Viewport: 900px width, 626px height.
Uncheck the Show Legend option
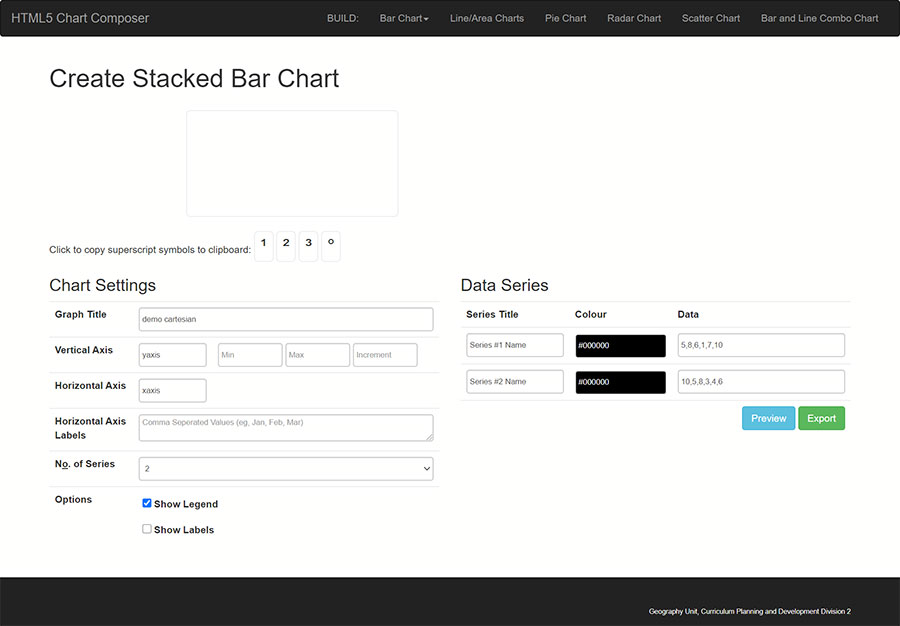[x=147, y=504]
